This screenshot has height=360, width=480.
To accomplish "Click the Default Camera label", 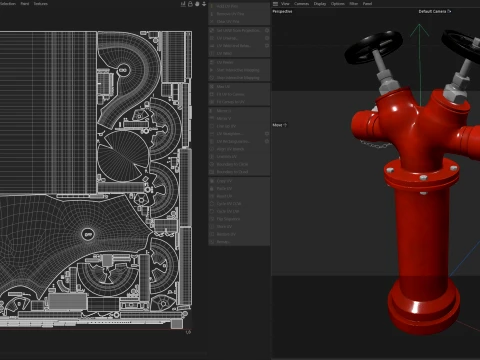I will coord(432,11).
